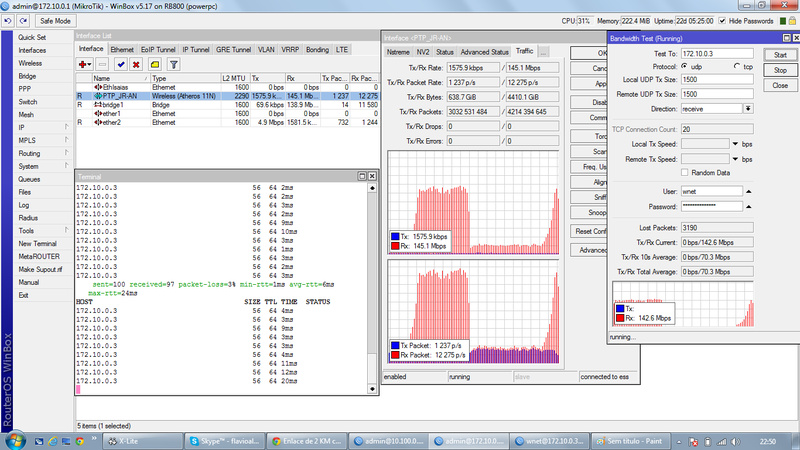800x450 pixels.
Task: Expand the IP submenu in sidebar
Action: click(66, 127)
